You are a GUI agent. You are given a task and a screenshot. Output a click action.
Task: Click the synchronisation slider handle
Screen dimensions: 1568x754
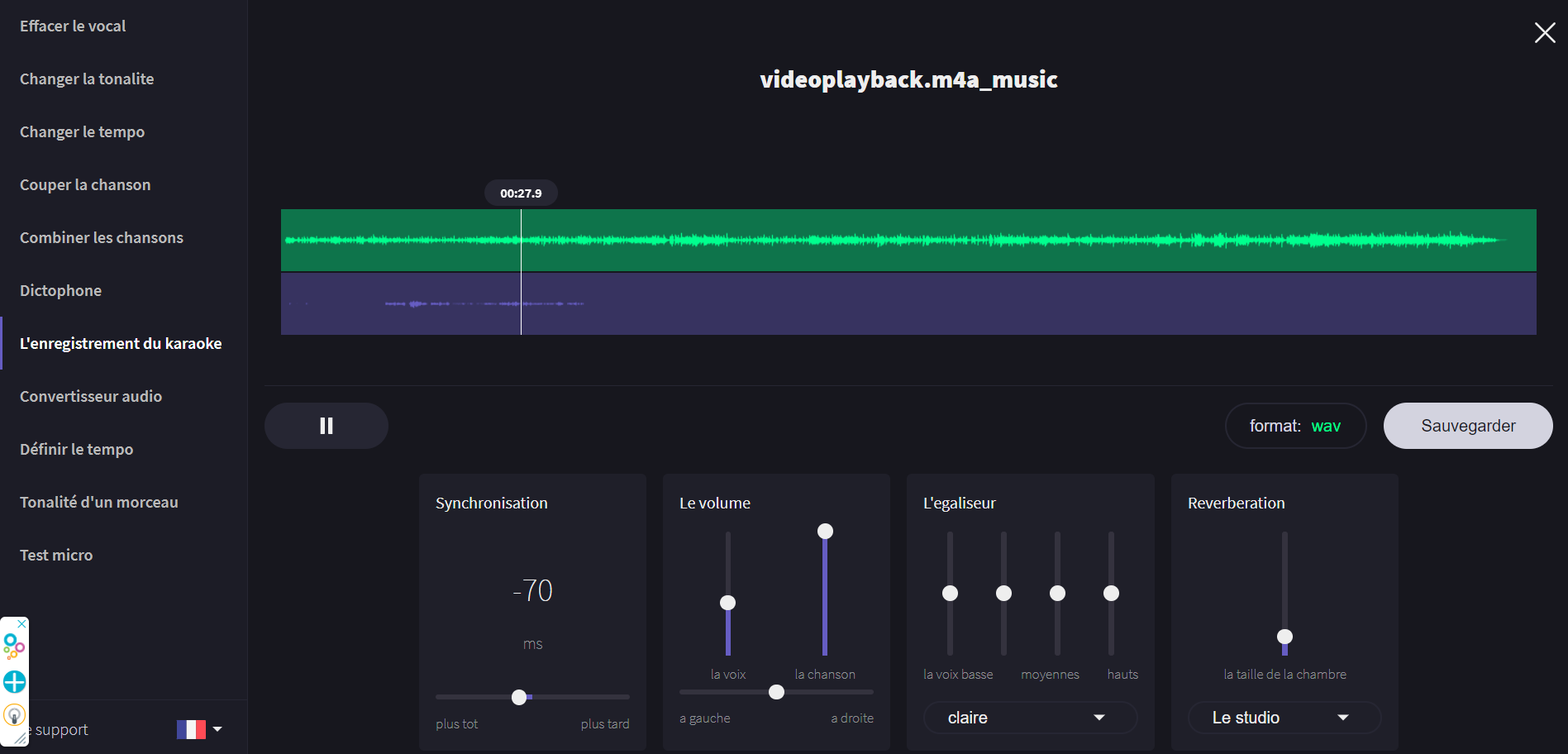pos(519,697)
